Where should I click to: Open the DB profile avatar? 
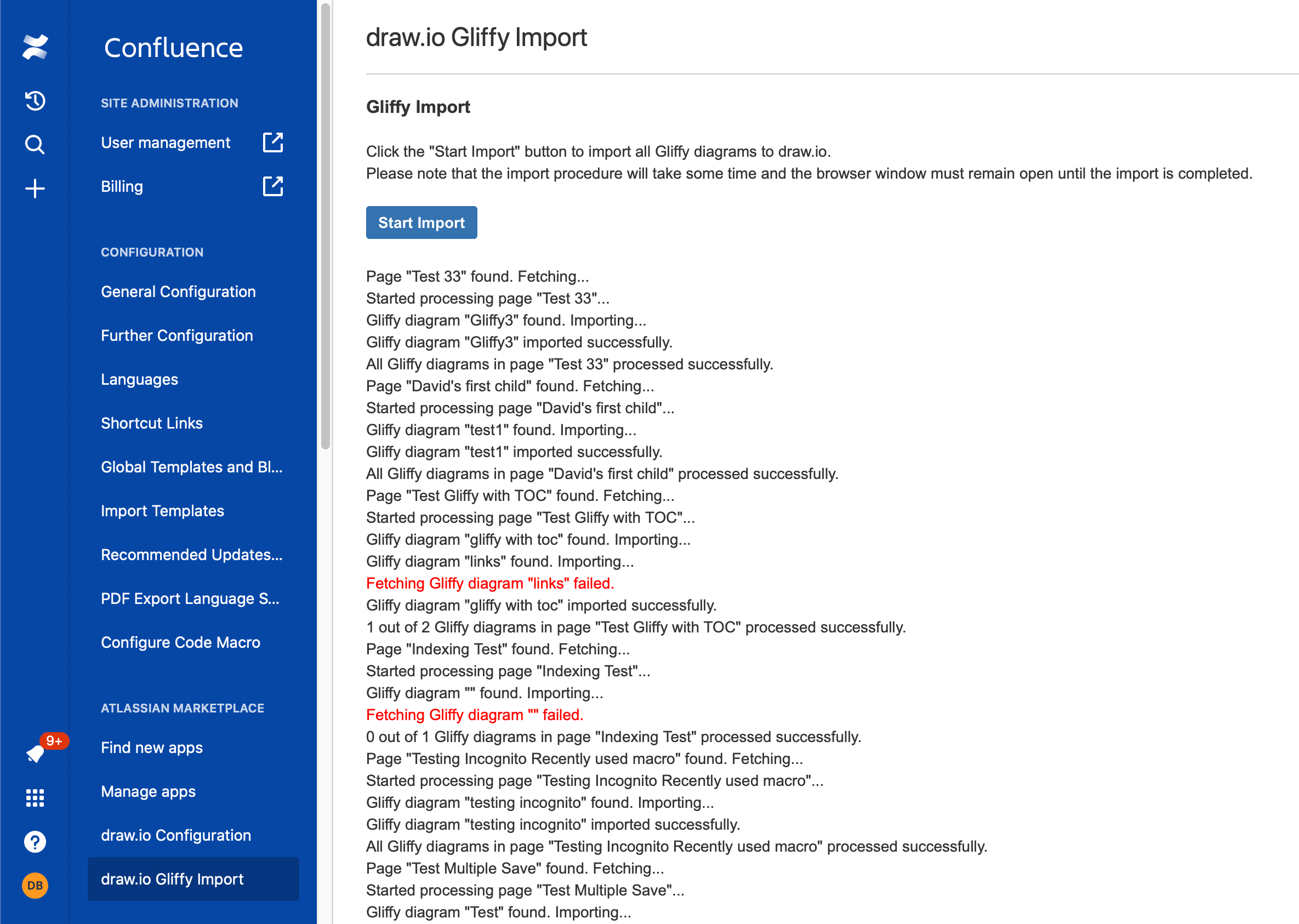pyautogui.click(x=35, y=885)
